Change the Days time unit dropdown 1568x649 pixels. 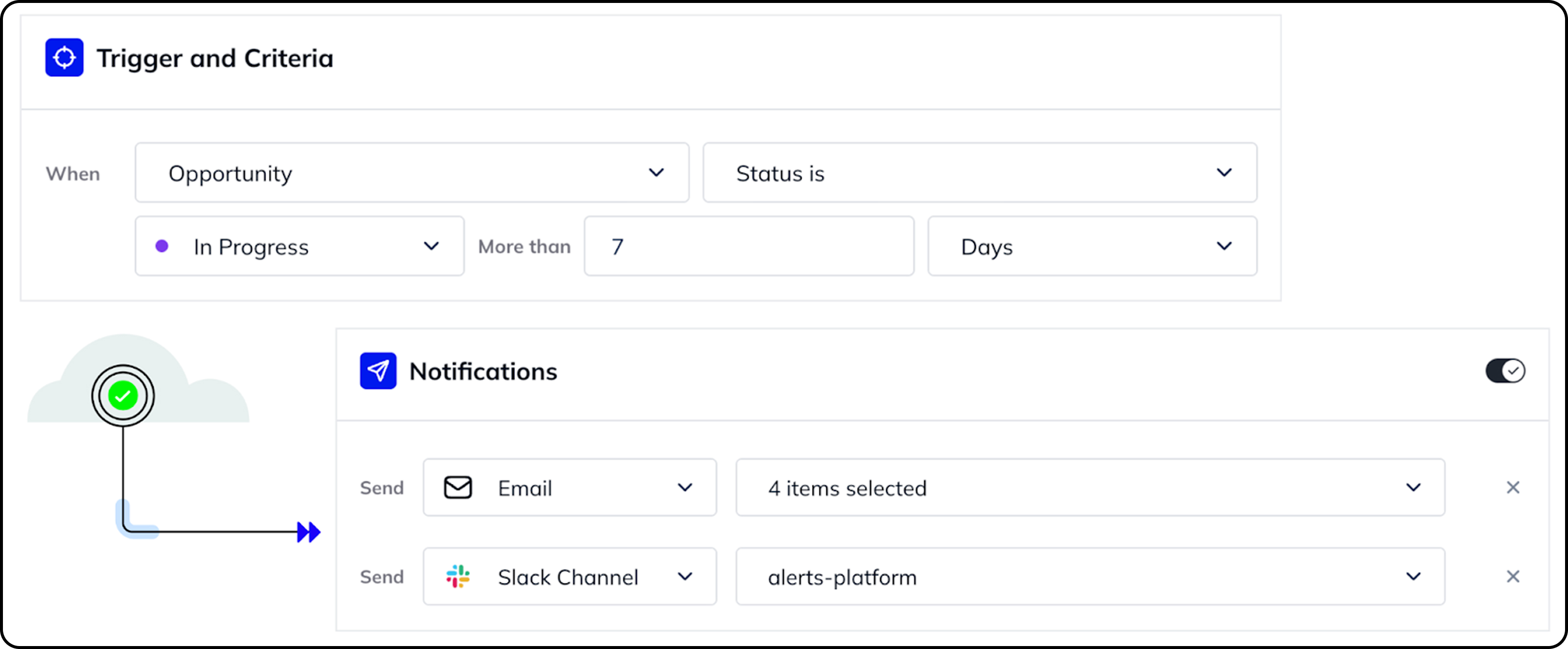(x=1225, y=246)
